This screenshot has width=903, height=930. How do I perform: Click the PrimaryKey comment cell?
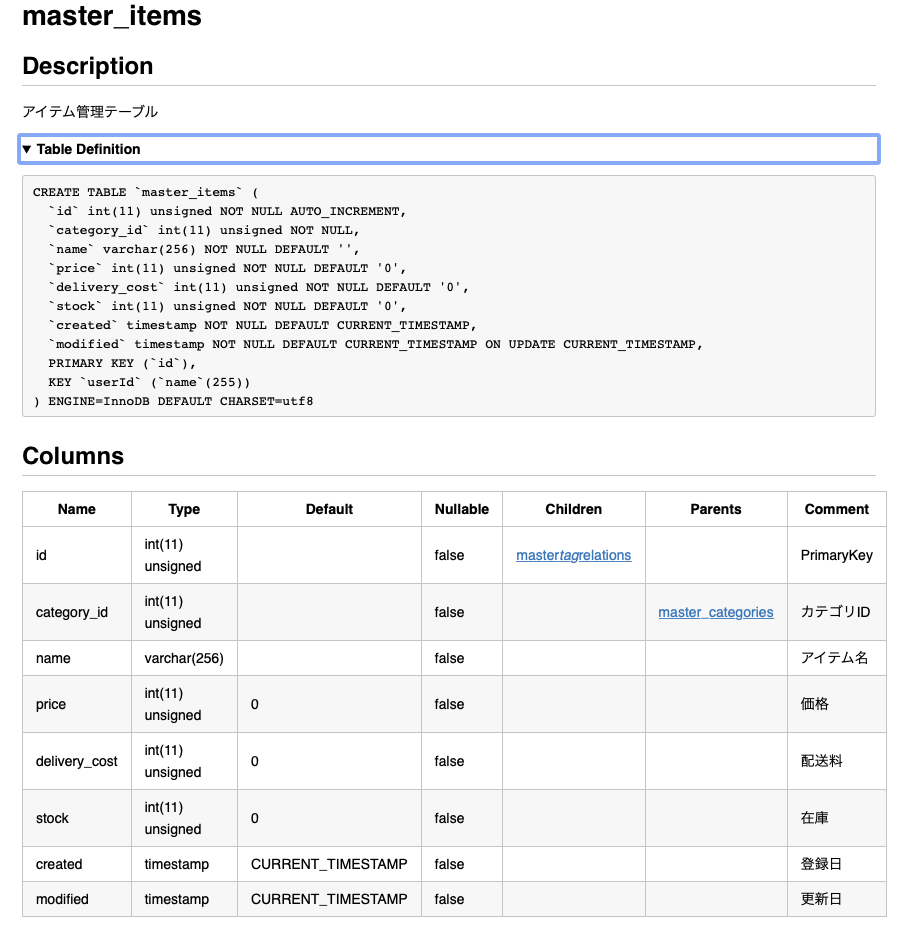[836, 555]
